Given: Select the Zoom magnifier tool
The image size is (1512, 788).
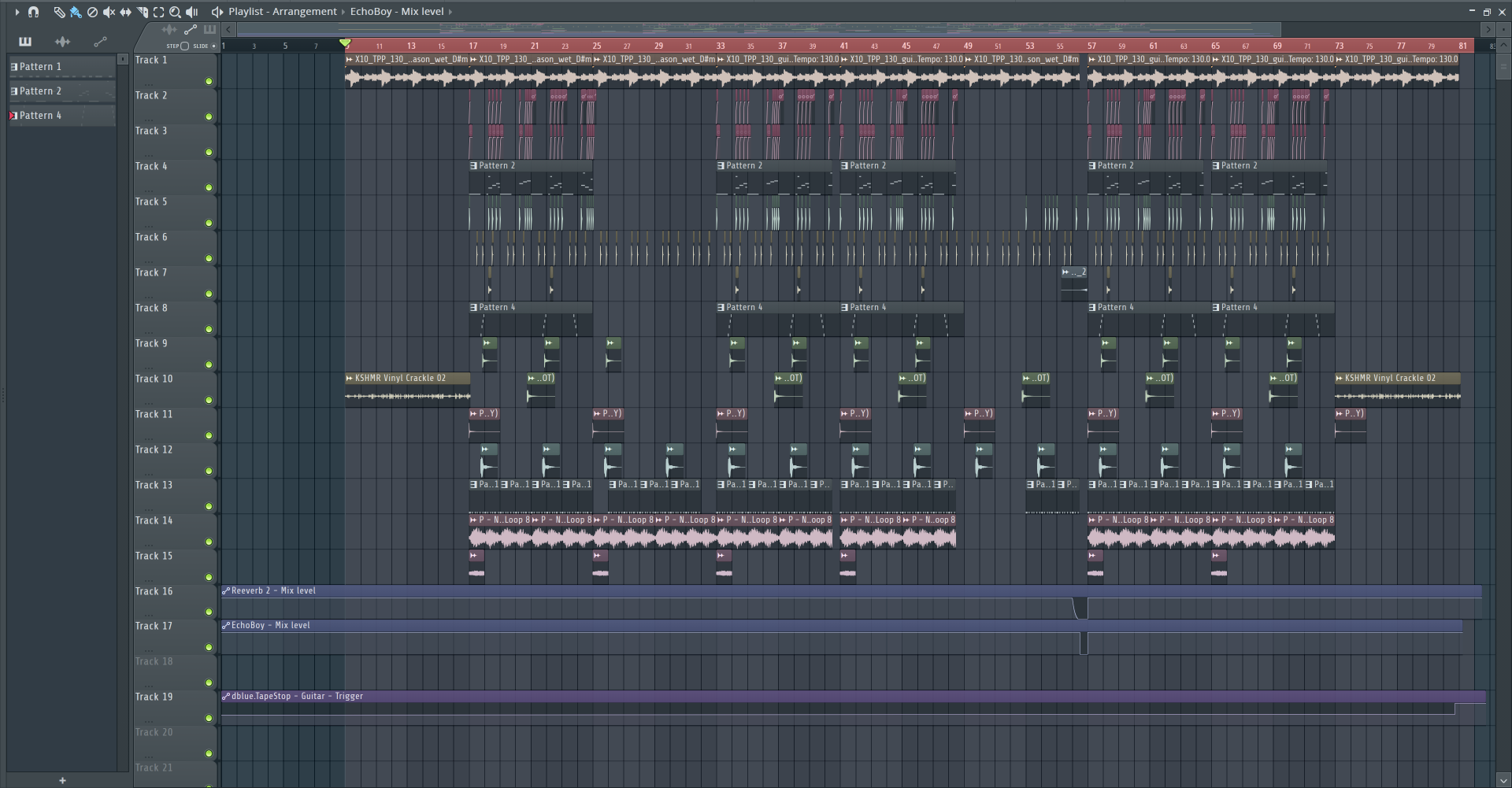Looking at the screenshot, I should 175,12.
